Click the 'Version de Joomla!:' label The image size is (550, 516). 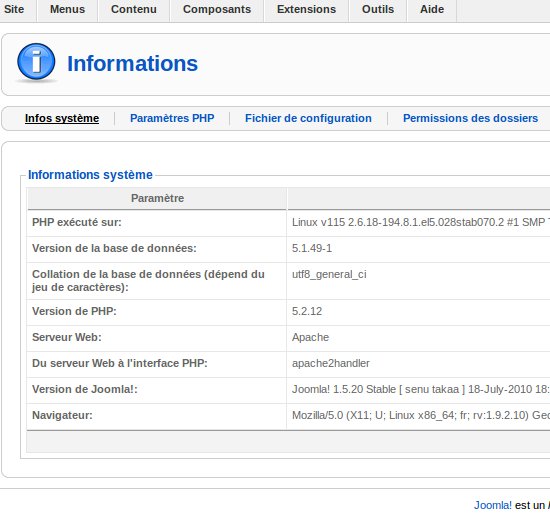point(85,389)
